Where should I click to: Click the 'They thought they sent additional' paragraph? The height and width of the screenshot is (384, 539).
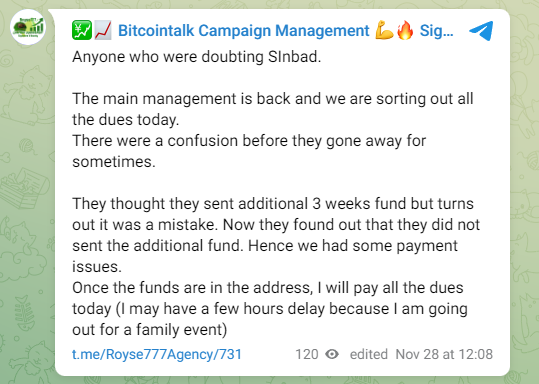pos(276,235)
